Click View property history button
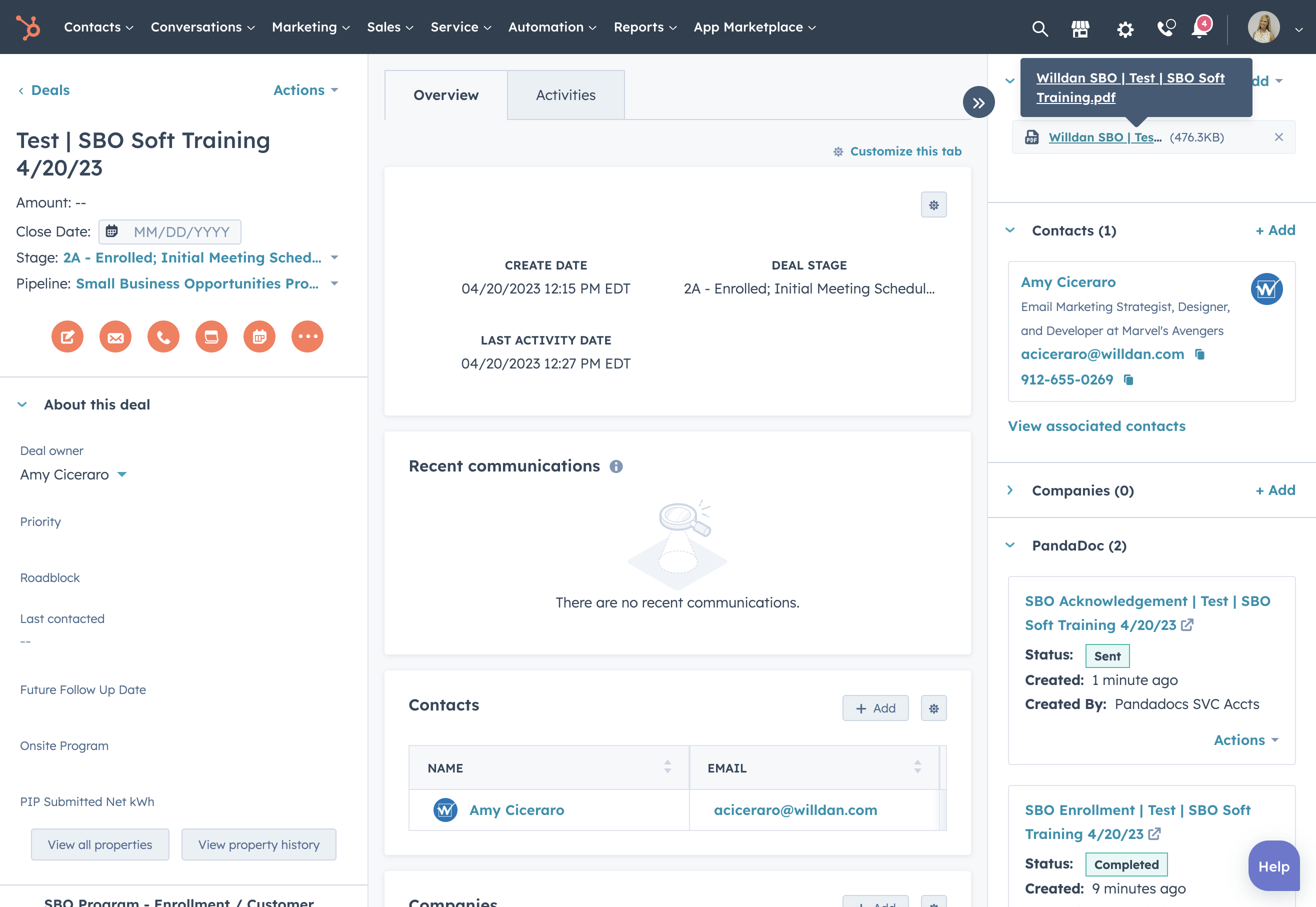Image resolution: width=1316 pixels, height=907 pixels. [258, 844]
